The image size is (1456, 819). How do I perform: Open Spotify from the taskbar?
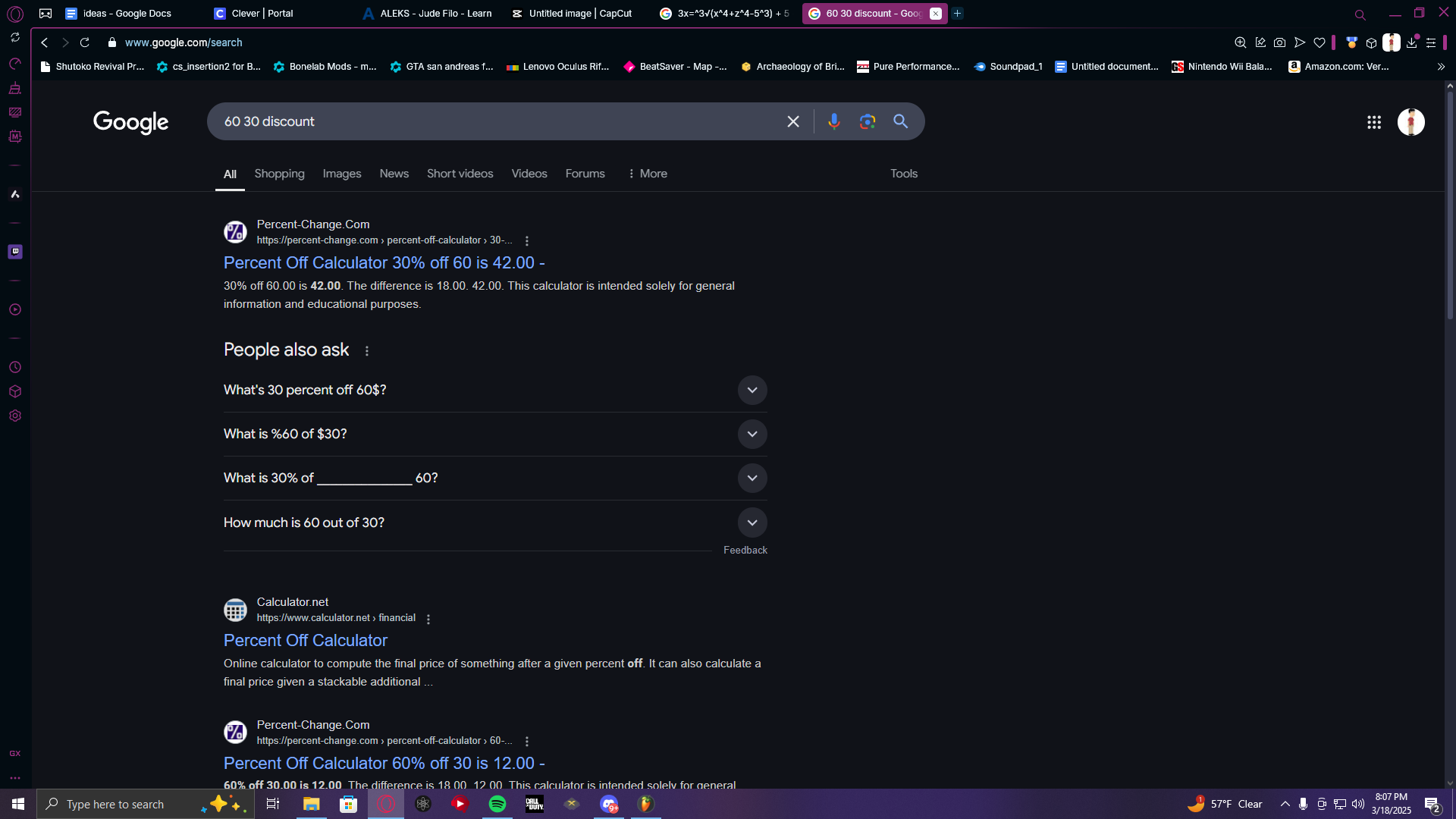tap(497, 804)
